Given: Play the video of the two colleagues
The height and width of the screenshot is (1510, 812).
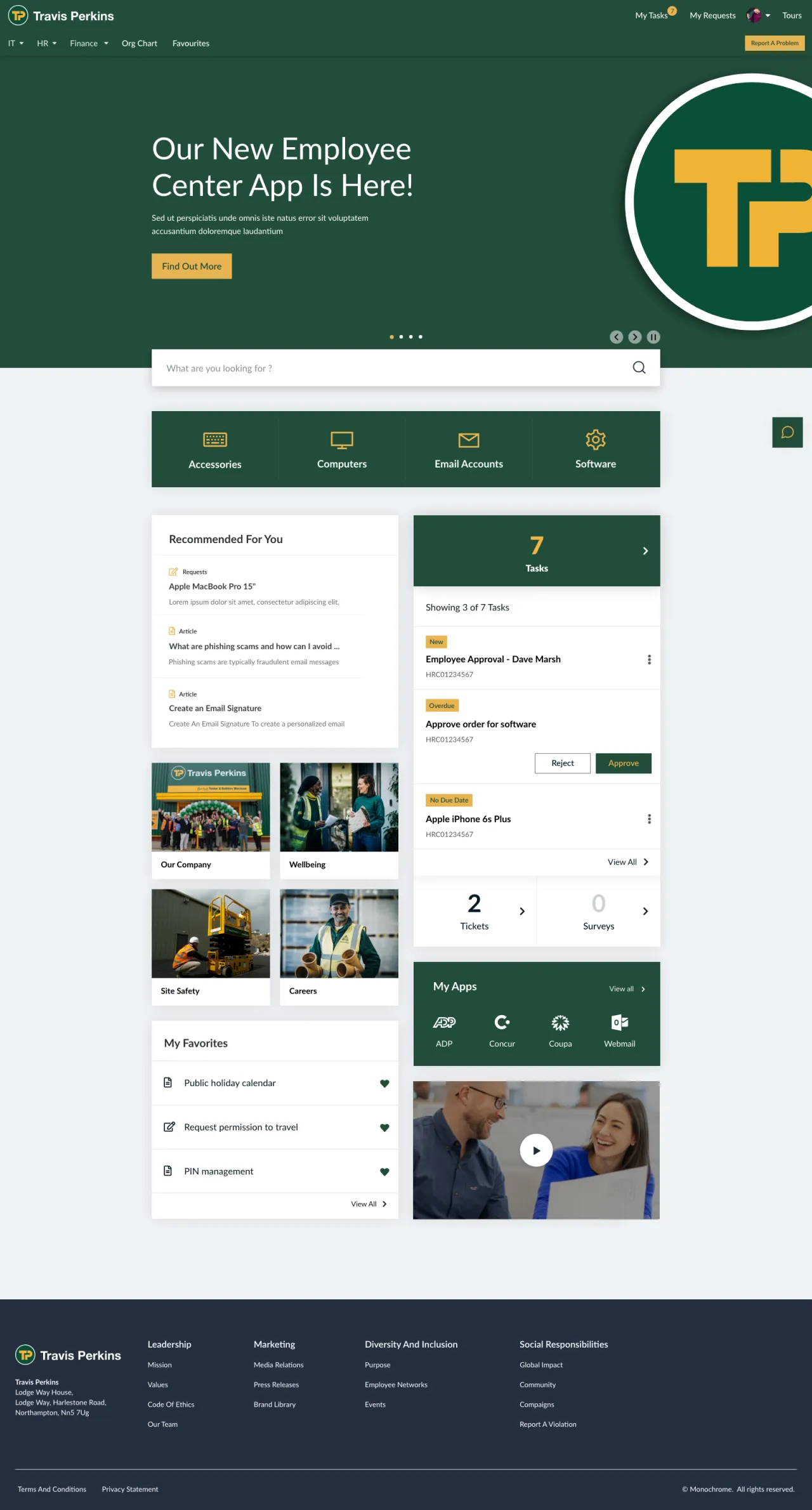Looking at the screenshot, I should 536,1150.
